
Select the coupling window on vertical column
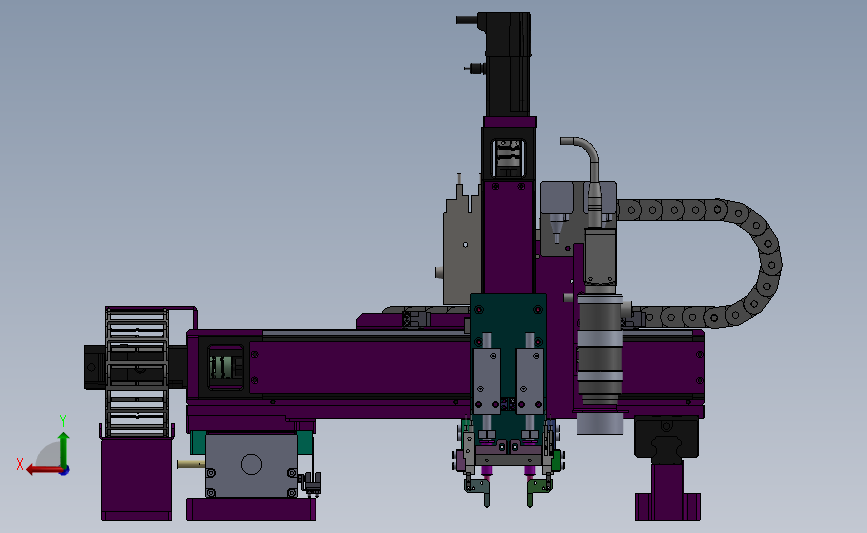tap(508, 158)
